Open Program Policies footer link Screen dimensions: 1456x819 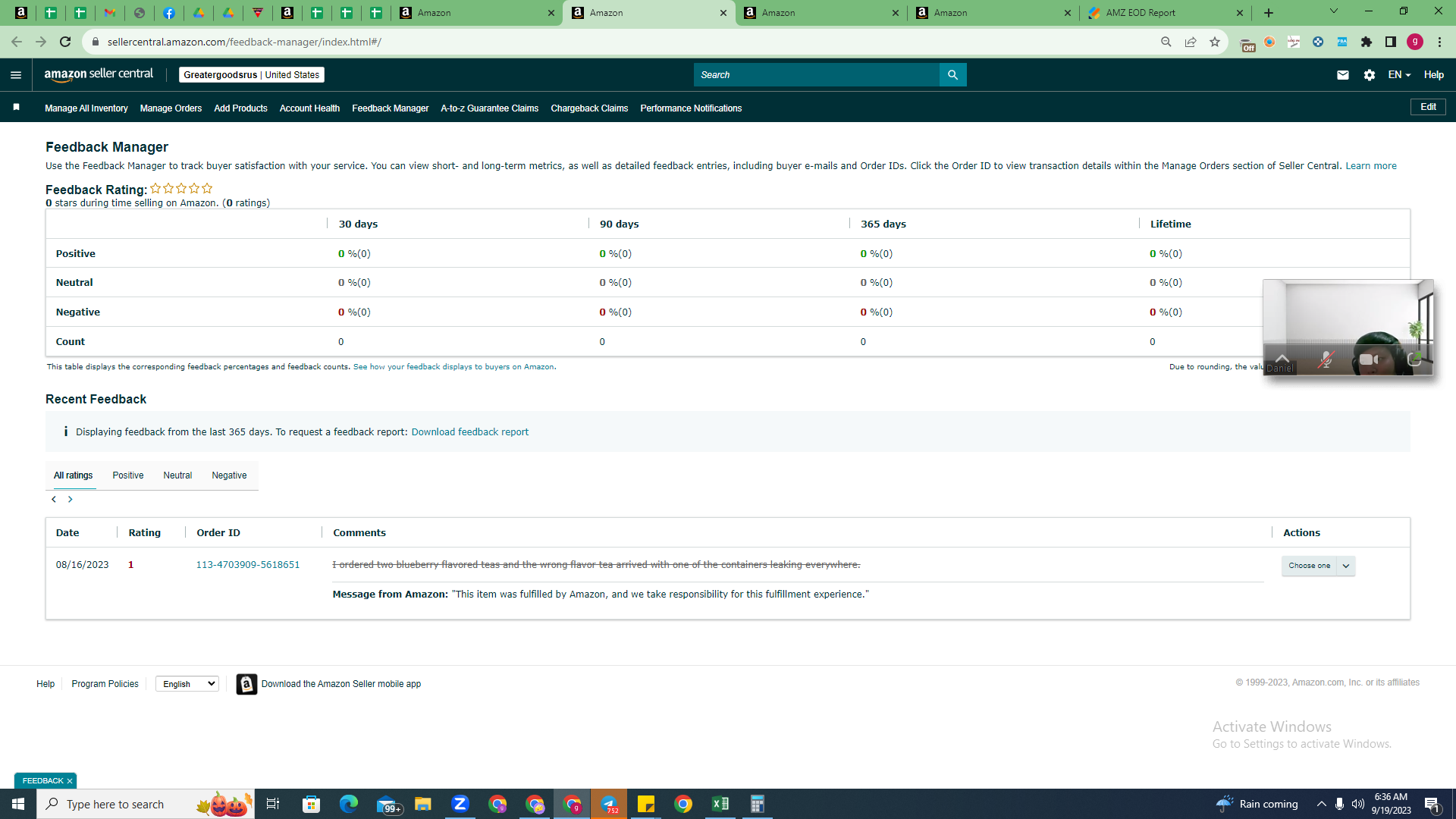pos(105,684)
